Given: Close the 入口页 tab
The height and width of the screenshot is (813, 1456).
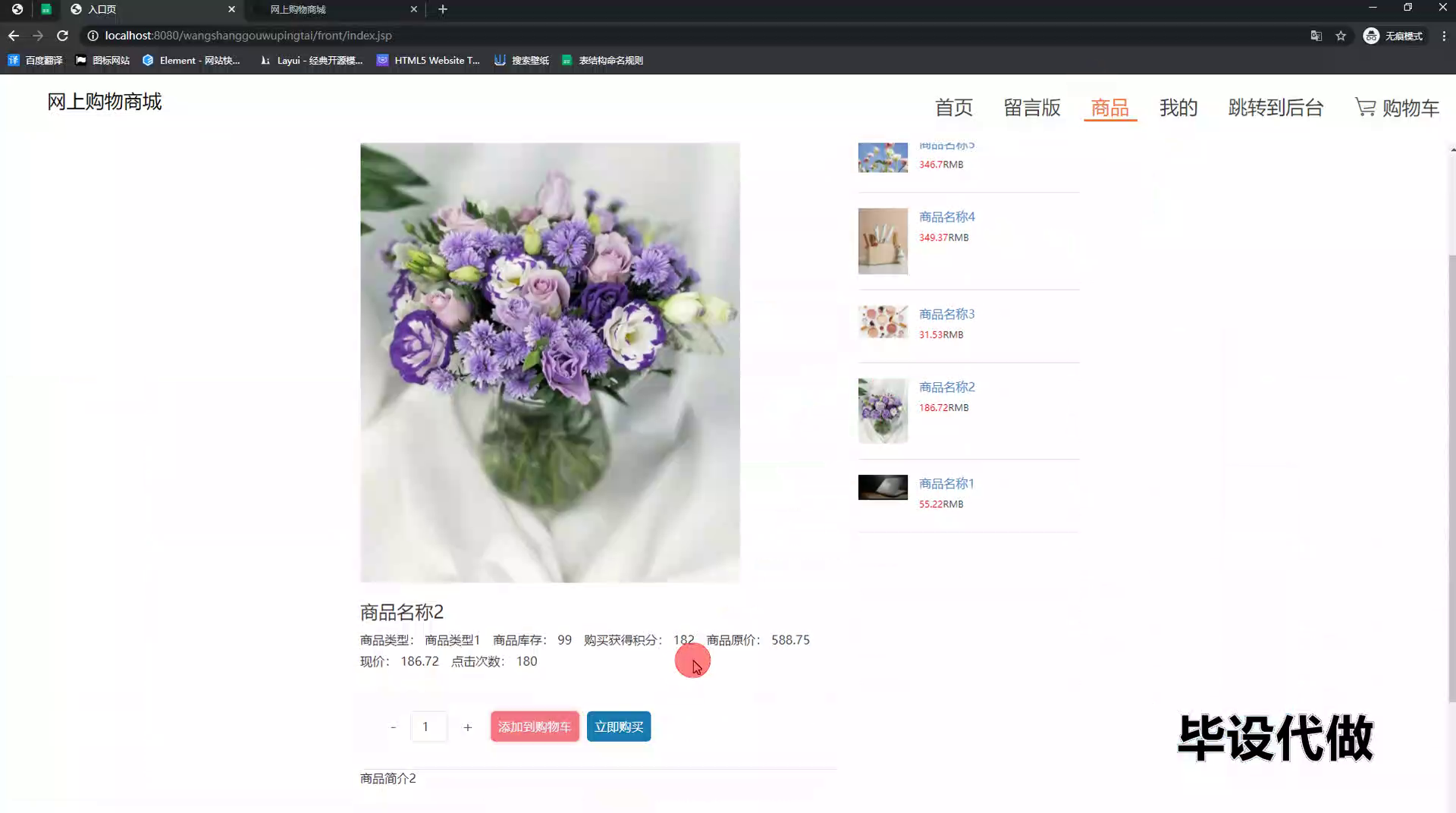Looking at the screenshot, I should tap(232, 9).
